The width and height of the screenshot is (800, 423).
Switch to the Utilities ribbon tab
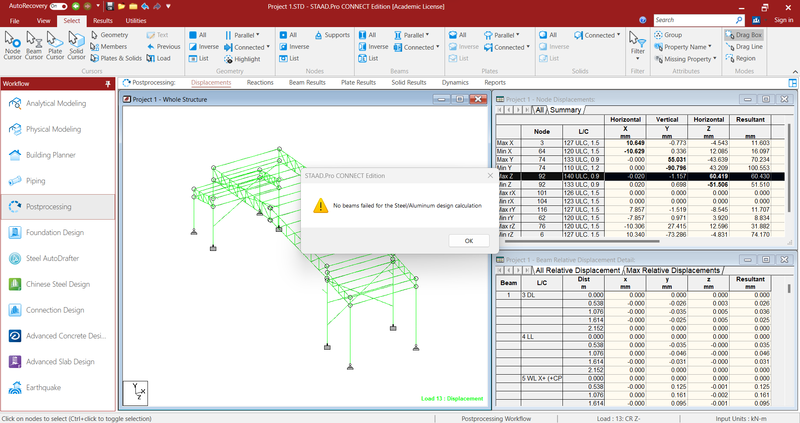[136, 21]
